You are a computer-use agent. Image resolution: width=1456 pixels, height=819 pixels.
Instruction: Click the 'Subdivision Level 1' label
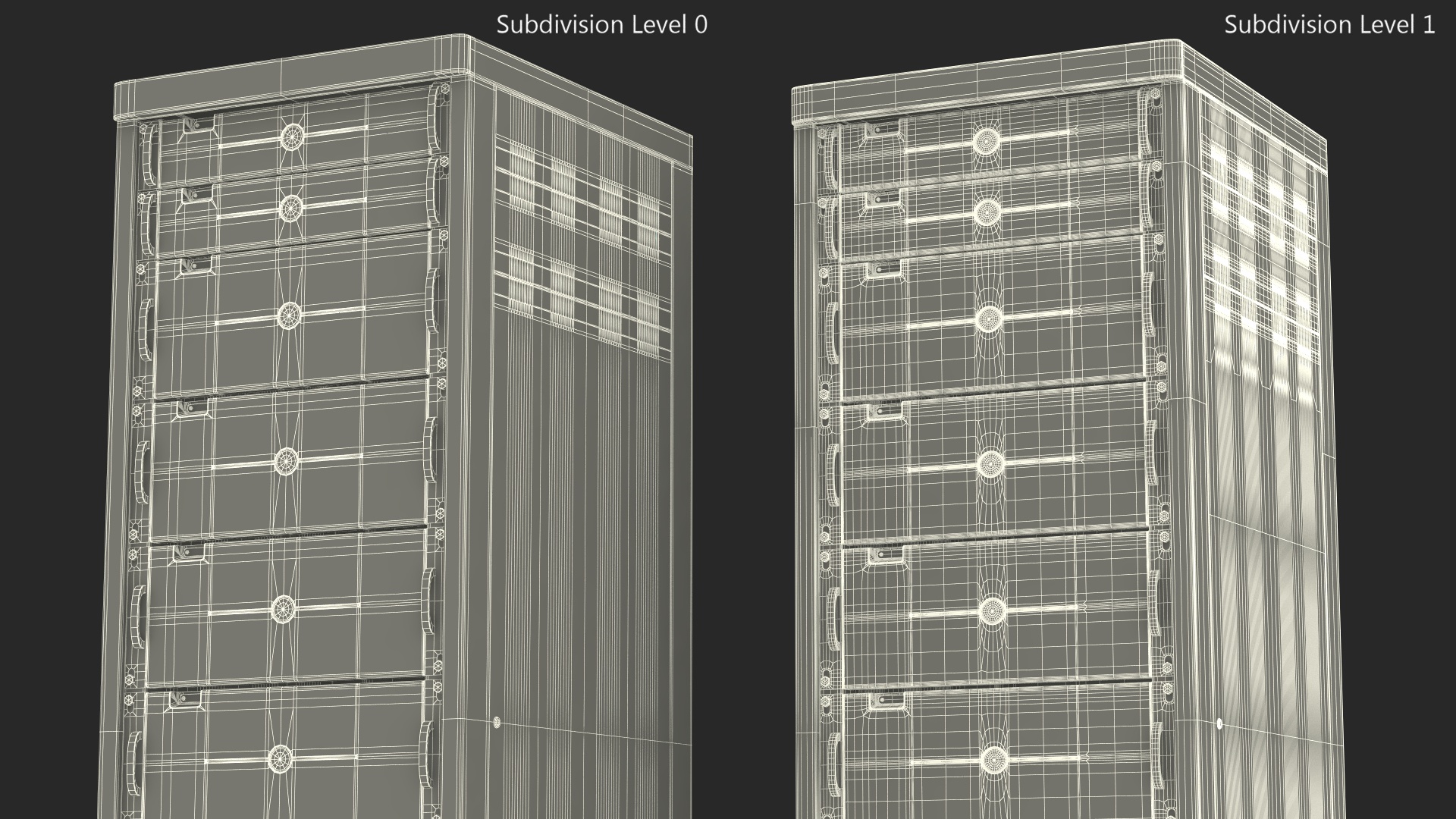(1329, 24)
